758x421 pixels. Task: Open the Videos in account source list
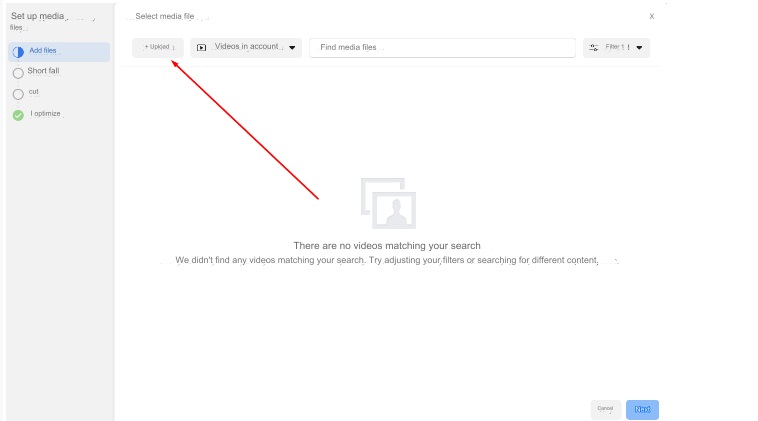[x=246, y=47]
